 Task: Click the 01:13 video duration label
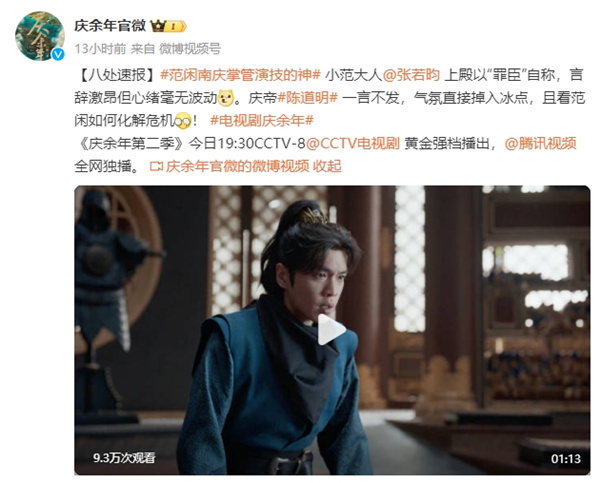(566, 459)
